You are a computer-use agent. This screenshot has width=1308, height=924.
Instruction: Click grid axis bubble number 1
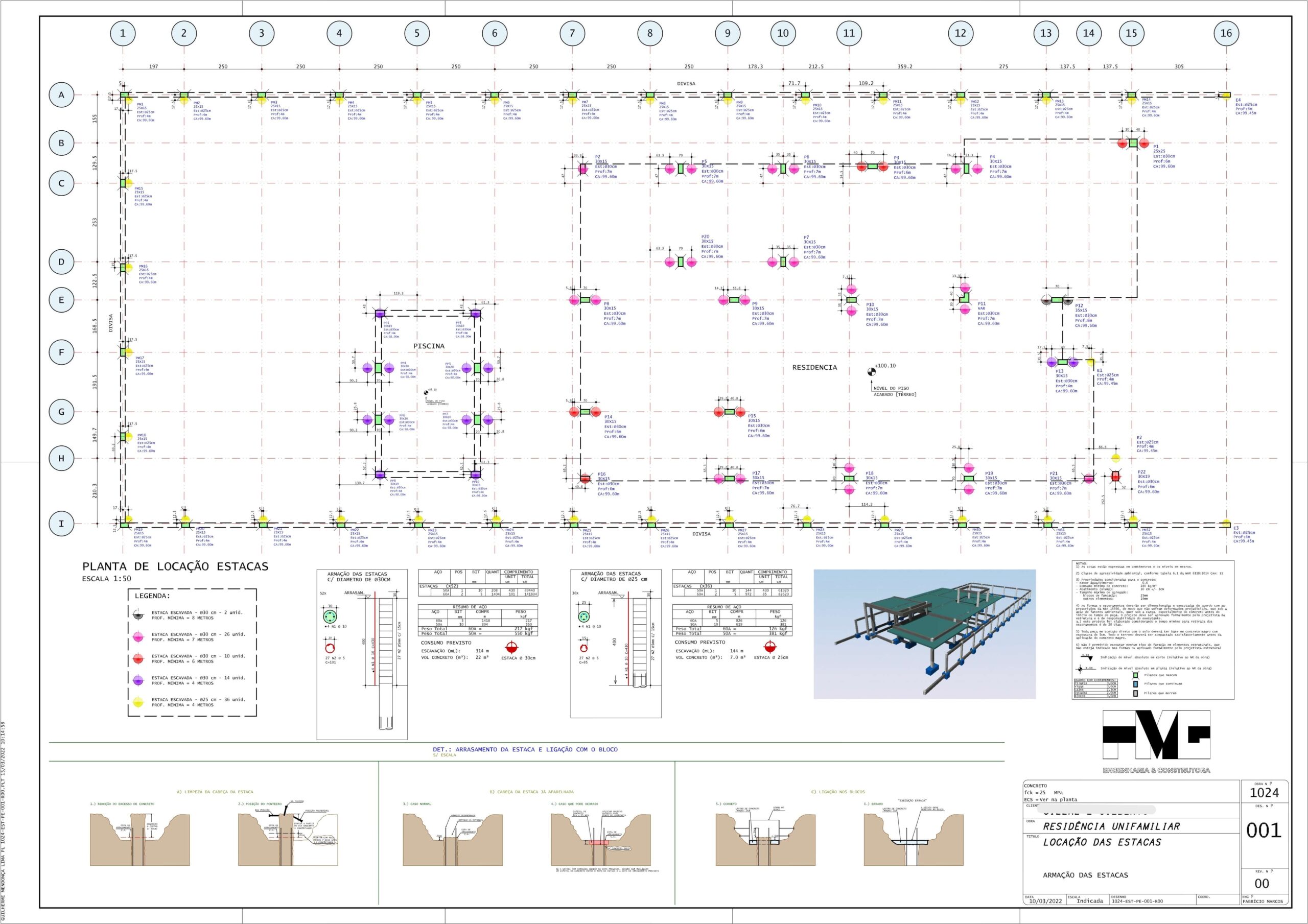click(x=123, y=33)
